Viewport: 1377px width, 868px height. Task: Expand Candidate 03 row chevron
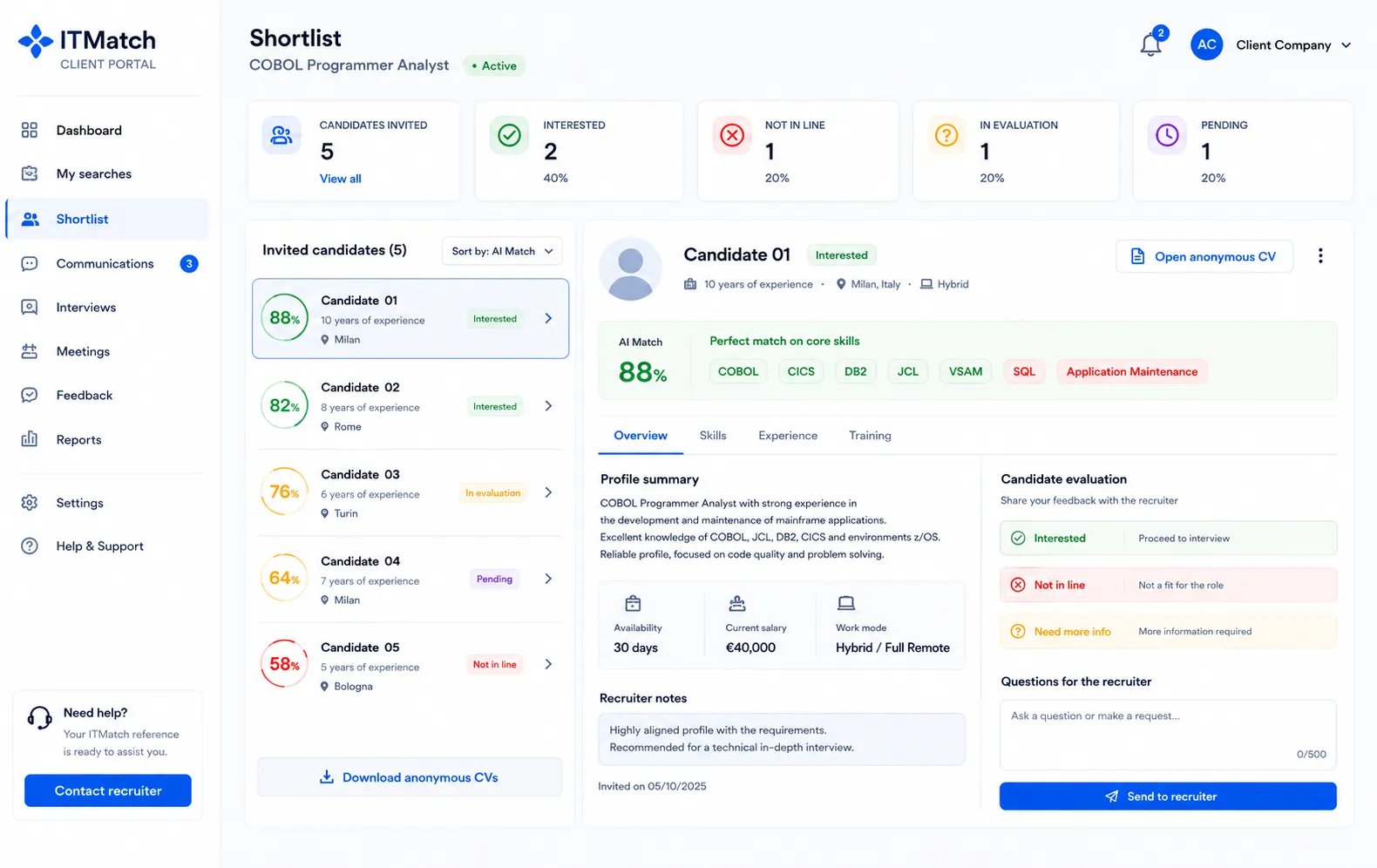pos(548,492)
